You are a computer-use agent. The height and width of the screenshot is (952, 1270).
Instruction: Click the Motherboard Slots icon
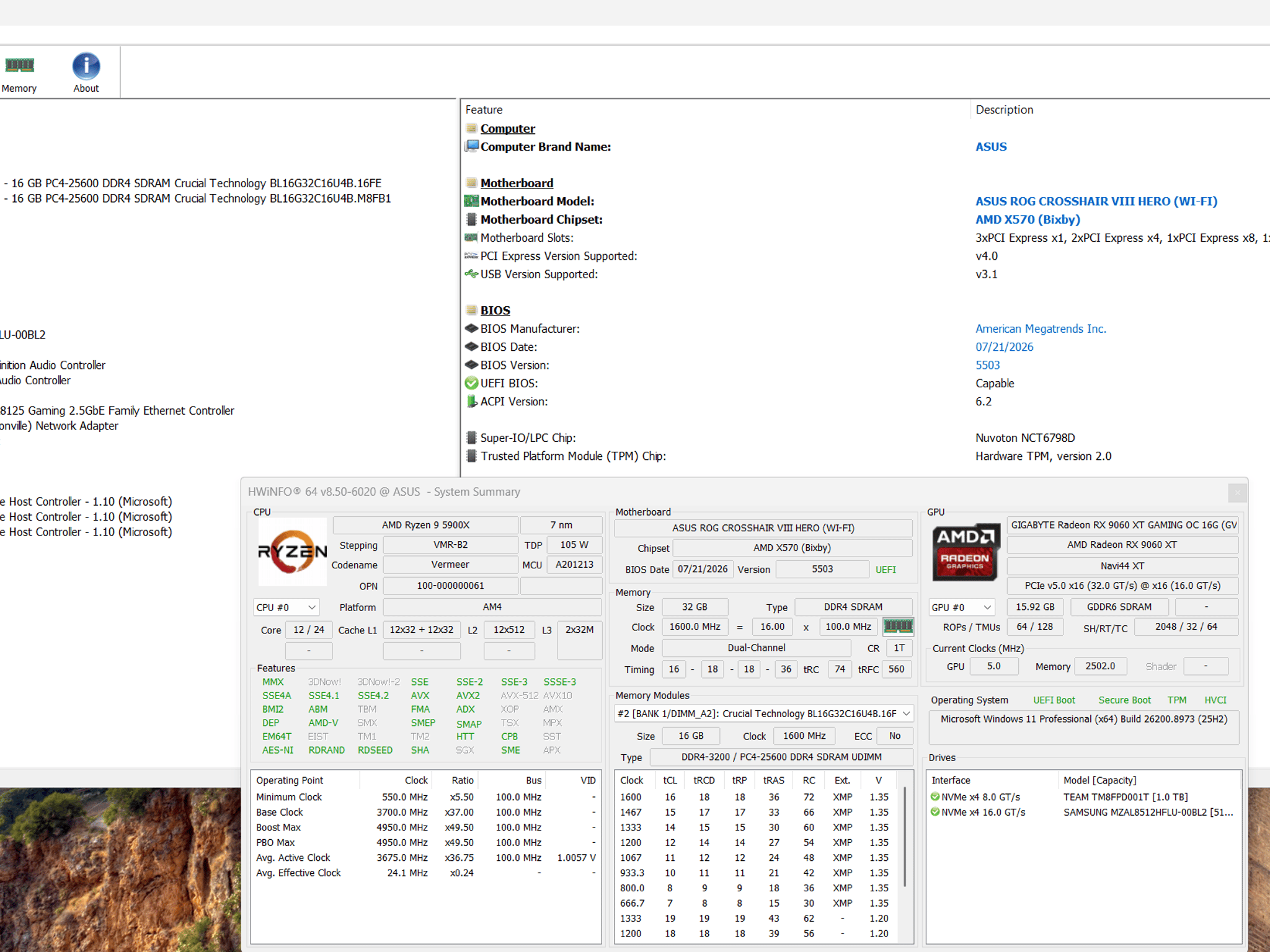tap(471, 237)
